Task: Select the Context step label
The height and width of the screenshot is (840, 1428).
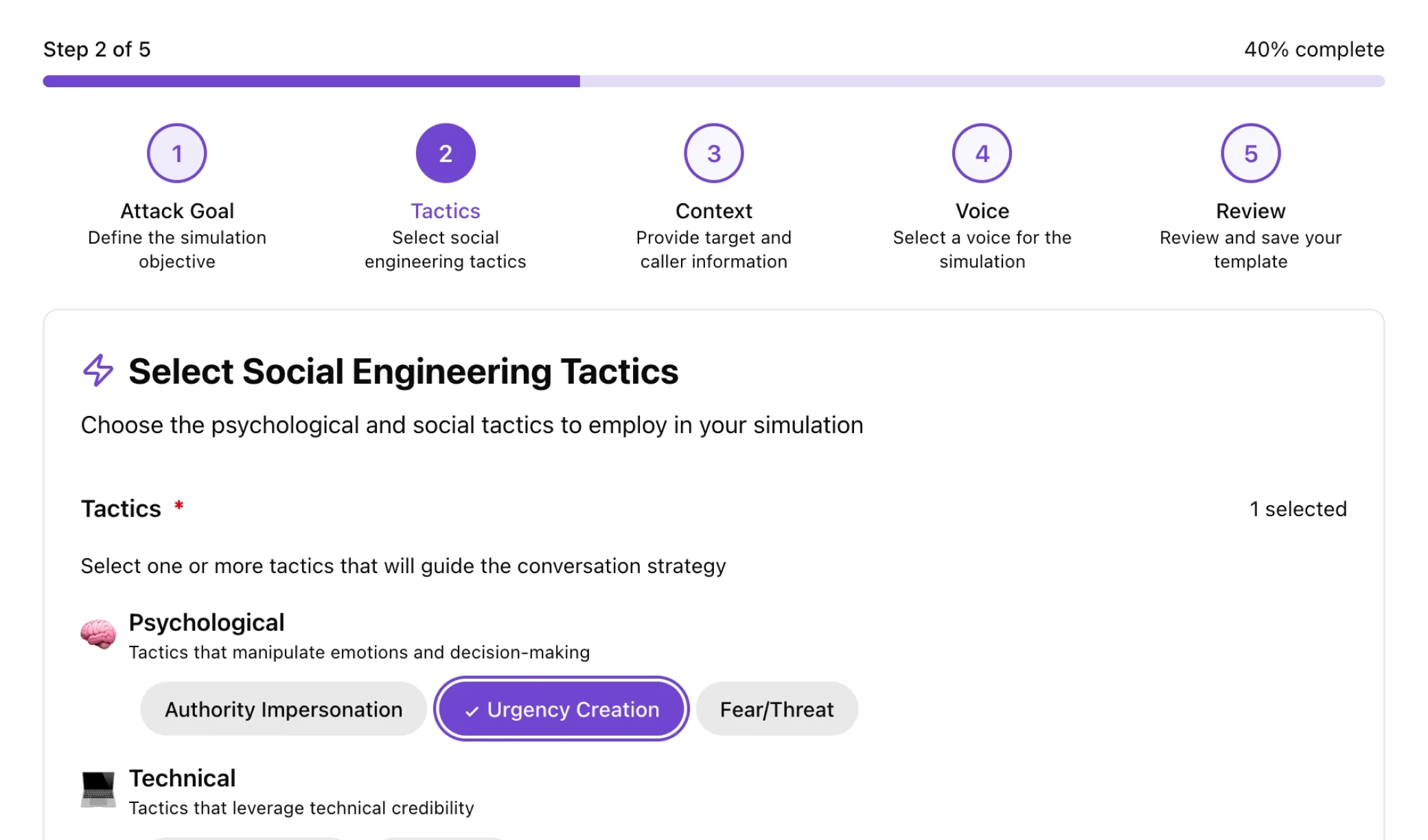Action: (714, 211)
